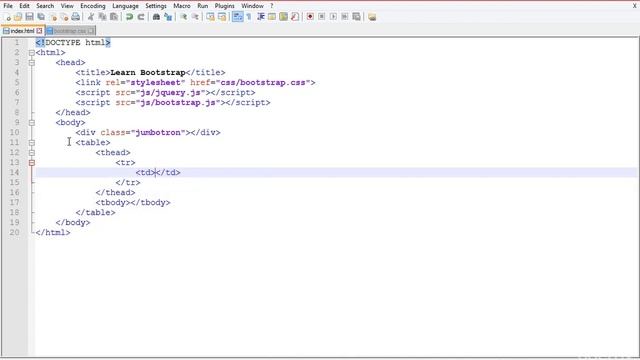Click the 'css/bootstrap.css' href value
This screenshot has height=360, width=640.
(x=263, y=82)
